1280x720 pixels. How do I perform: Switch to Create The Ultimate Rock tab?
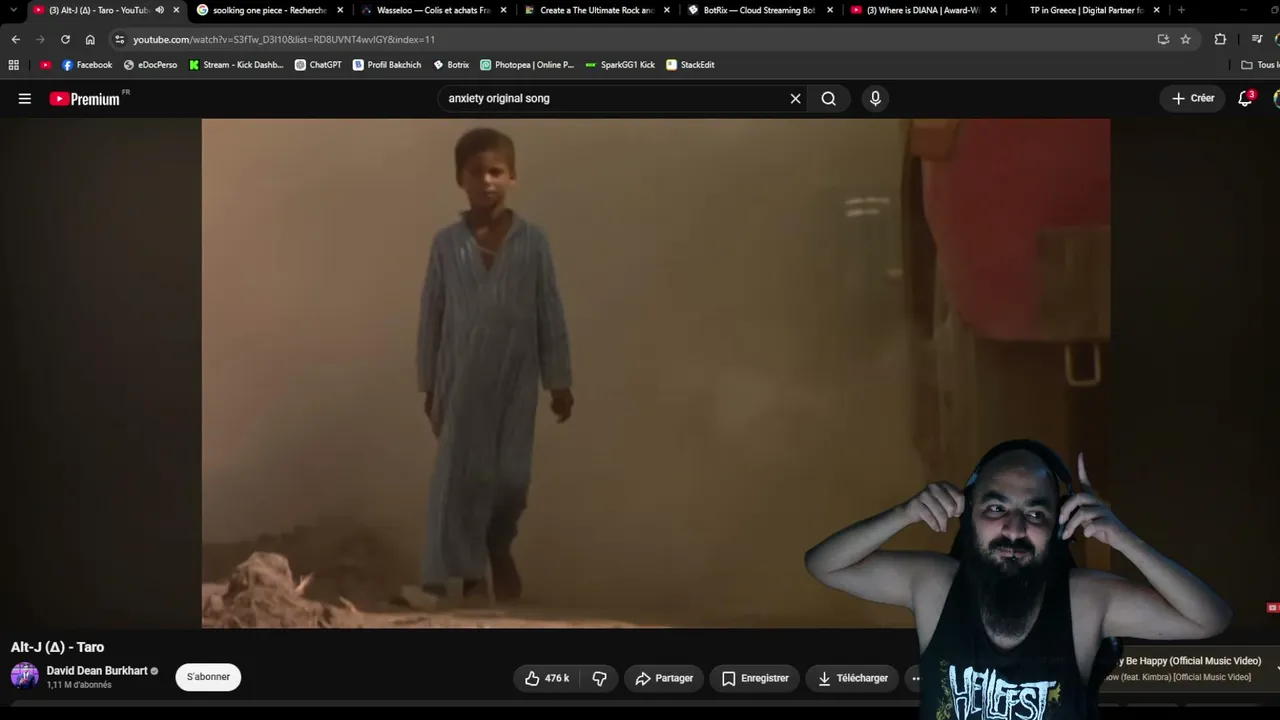click(597, 10)
